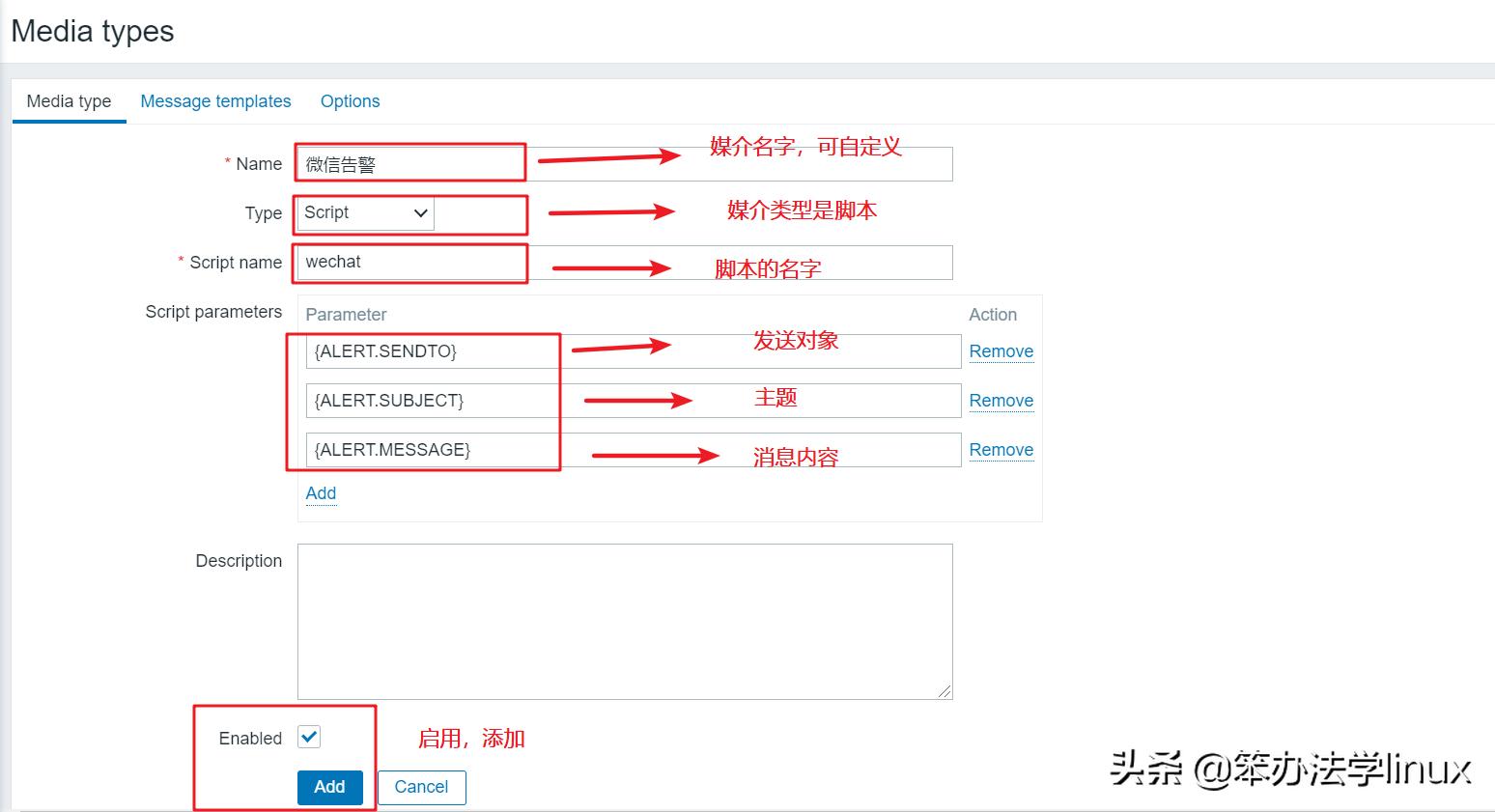Remove the {ALERT.SUBJECT} parameter
This screenshot has height=812, width=1495.
(x=1001, y=400)
